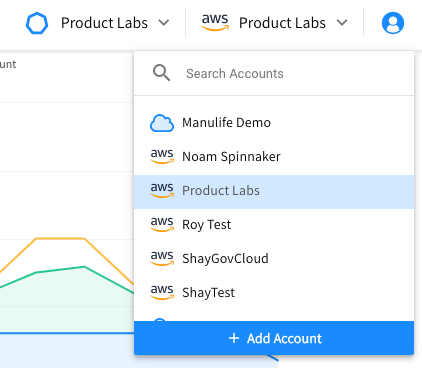422x368 pixels.
Task: Click the plus icon in Add Account
Action: click(234, 338)
